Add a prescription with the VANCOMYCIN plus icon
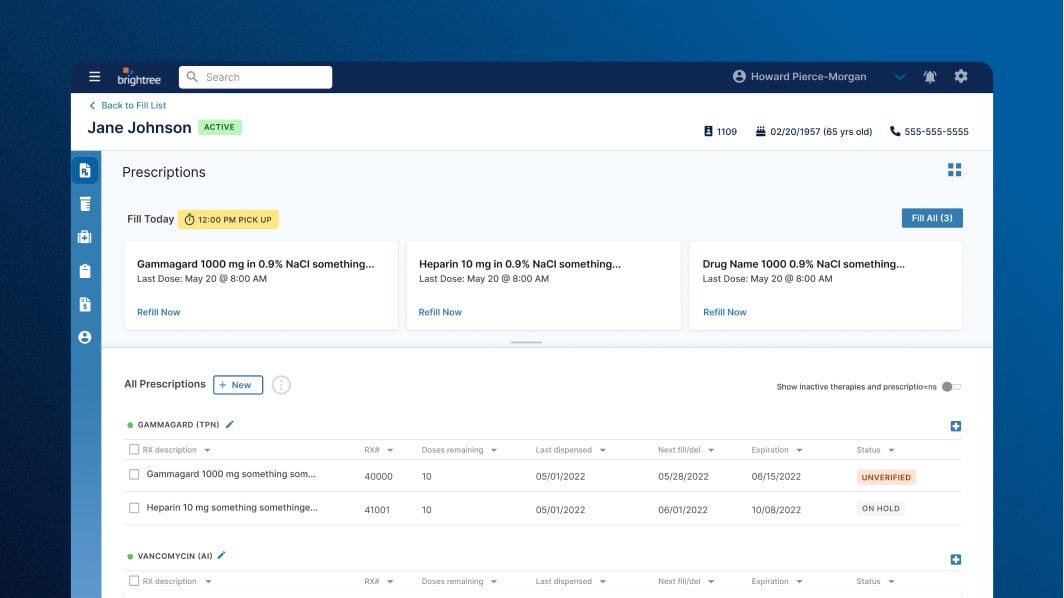This screenshot has width=1064, height=598. click(955, 559)
